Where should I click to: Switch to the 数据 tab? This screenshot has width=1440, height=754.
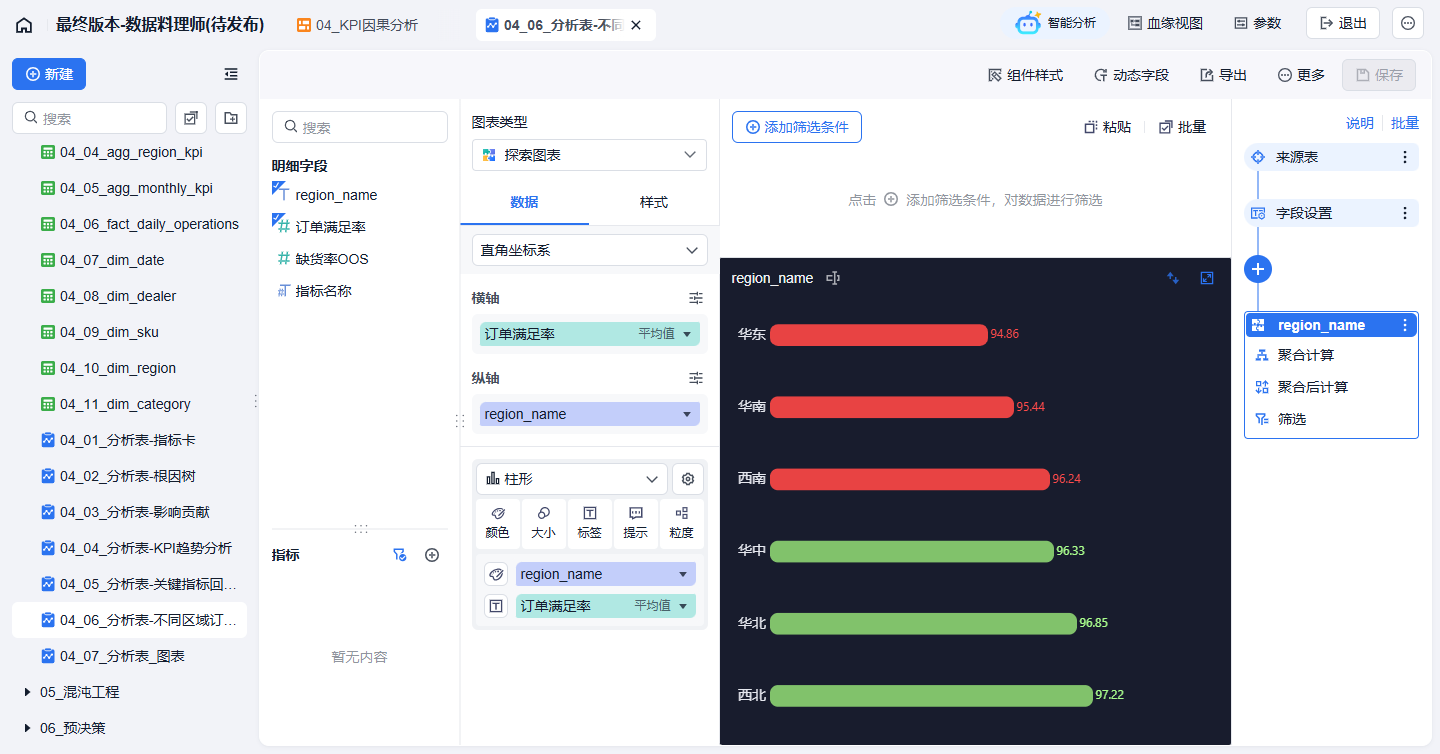(x=524, y=202)
